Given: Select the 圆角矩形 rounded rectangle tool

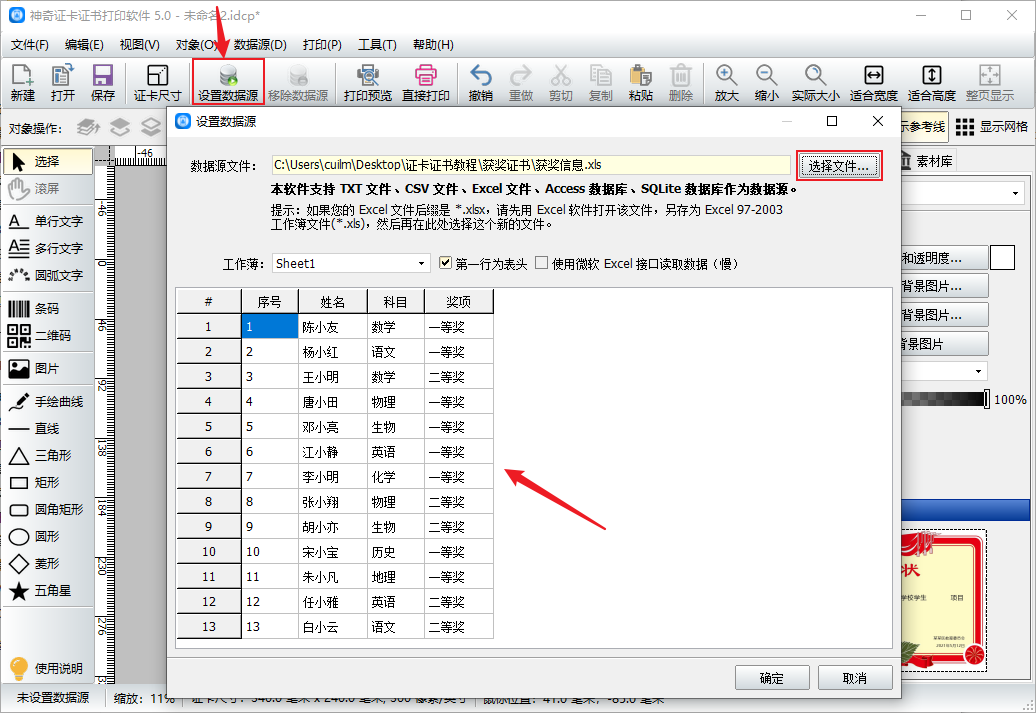Looking at the screenshot, I should [48, 509].
